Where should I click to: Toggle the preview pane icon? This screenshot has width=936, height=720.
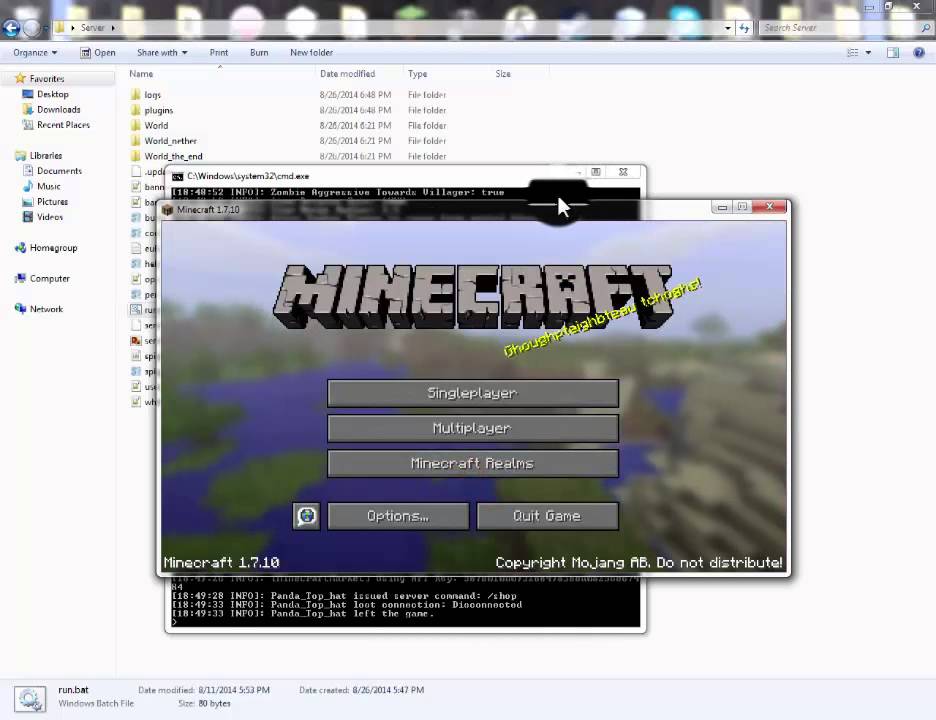893,53
